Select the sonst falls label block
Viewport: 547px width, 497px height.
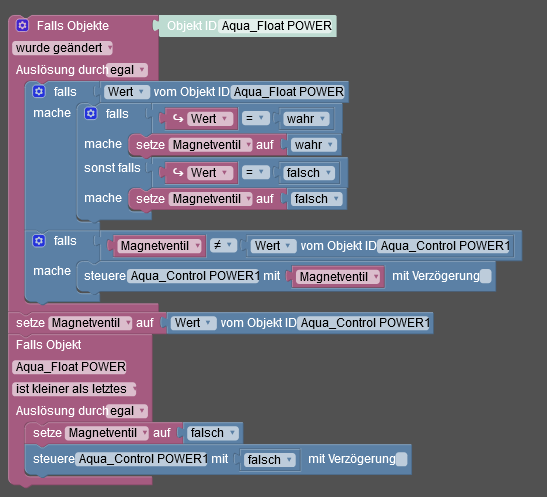(x=112, y=168)
